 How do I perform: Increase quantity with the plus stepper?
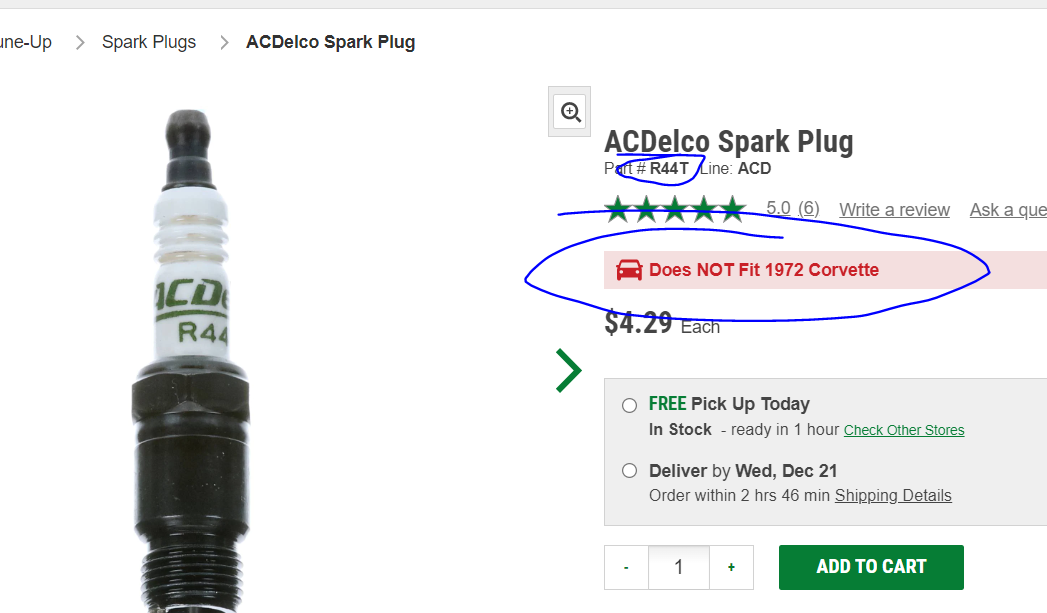click(731, 567)
